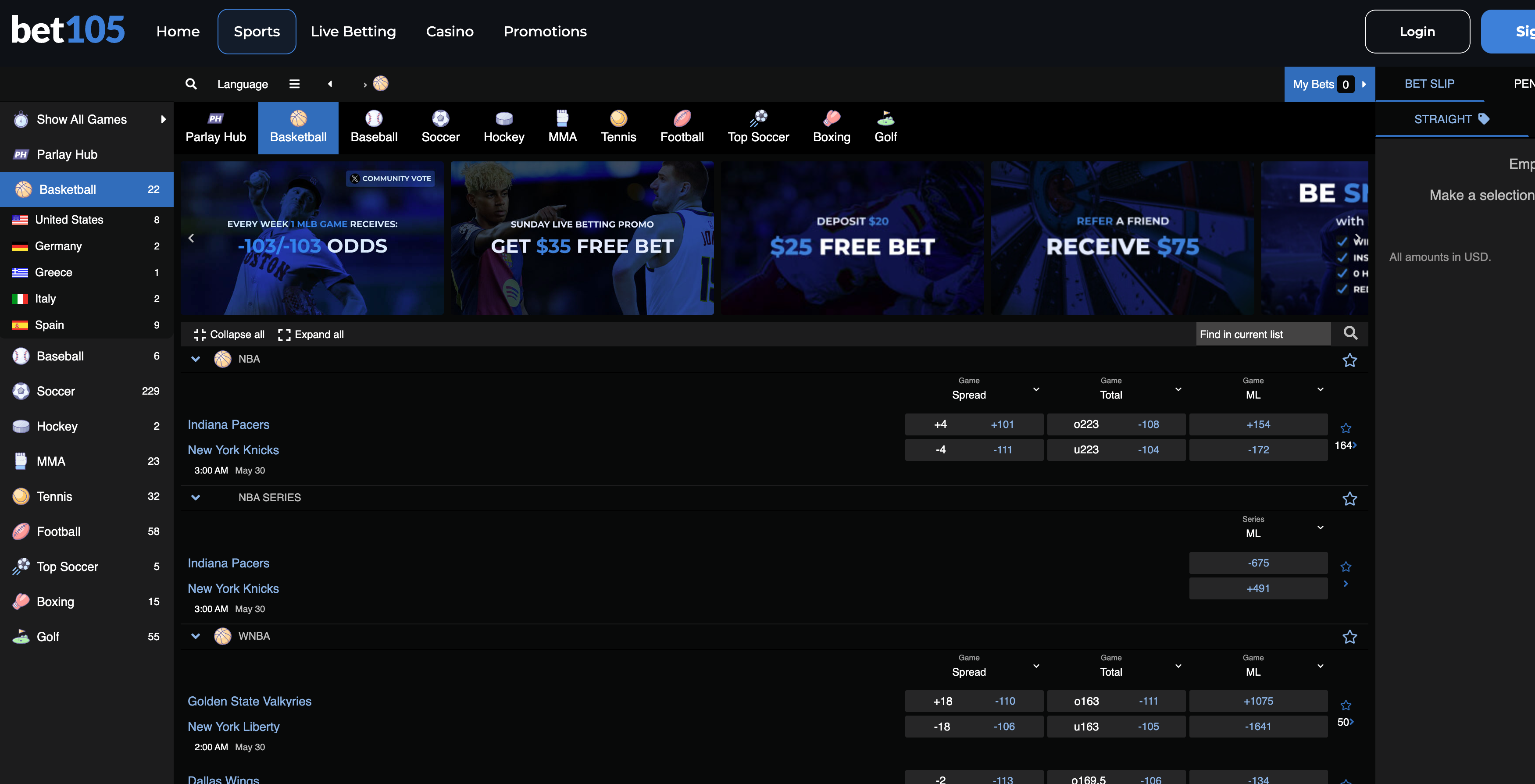Click the Expand all icon
The image size is (1535, 784).
(284, 335)
